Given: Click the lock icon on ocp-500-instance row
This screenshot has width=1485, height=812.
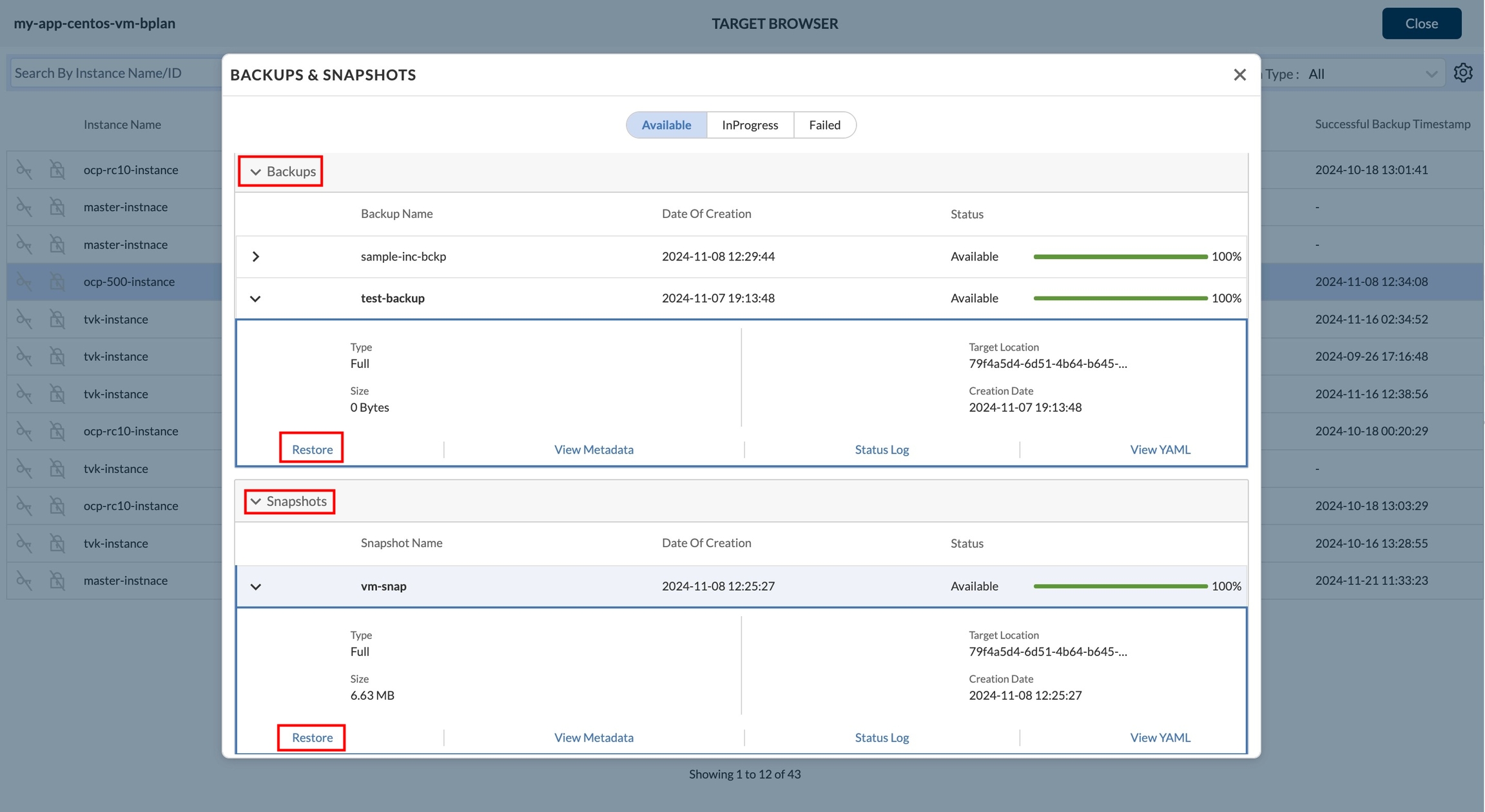Looking at the screenshot, I should [57, 282].
